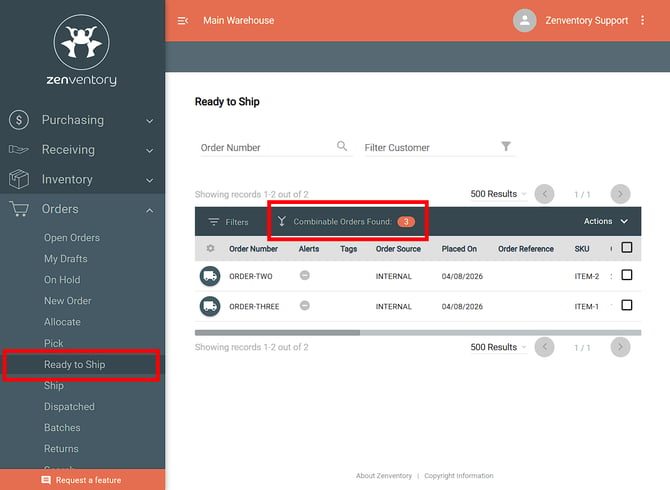Open My Drafts in sidebar
Screen dimensions: 670x490
click(65, 259)
